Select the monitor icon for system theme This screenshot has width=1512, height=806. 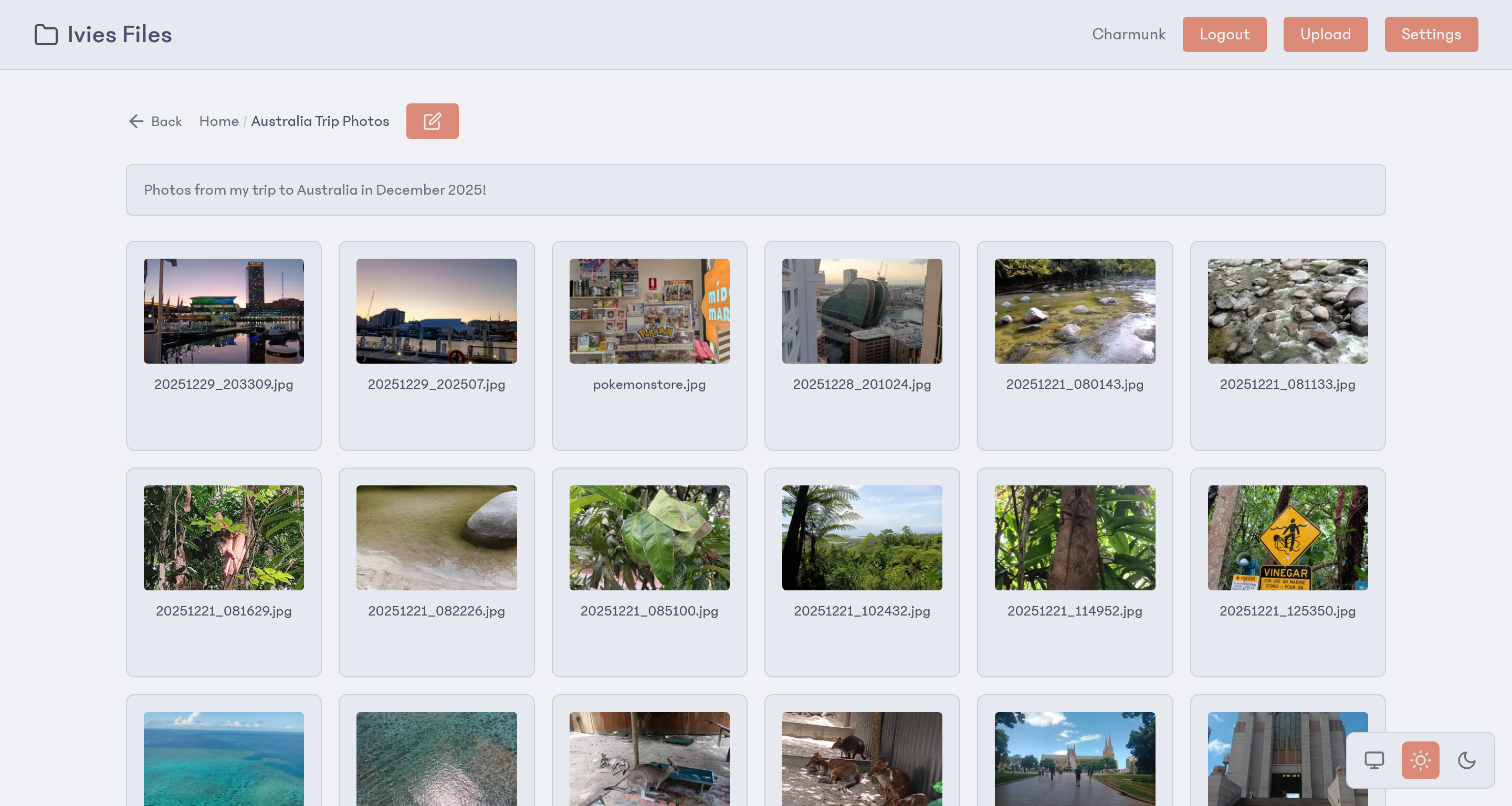pyautogui.click(x=1373, y=761)
